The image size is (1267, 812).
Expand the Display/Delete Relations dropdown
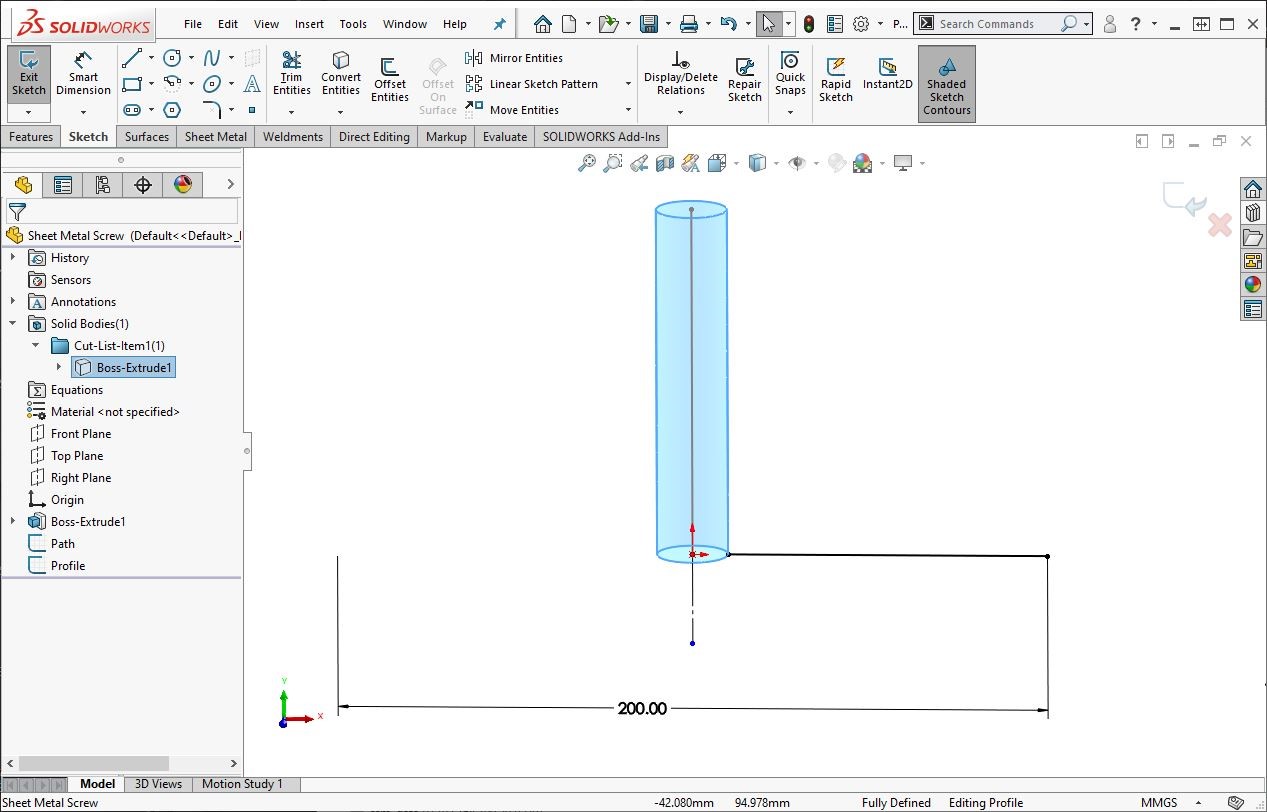click(680, 111)
